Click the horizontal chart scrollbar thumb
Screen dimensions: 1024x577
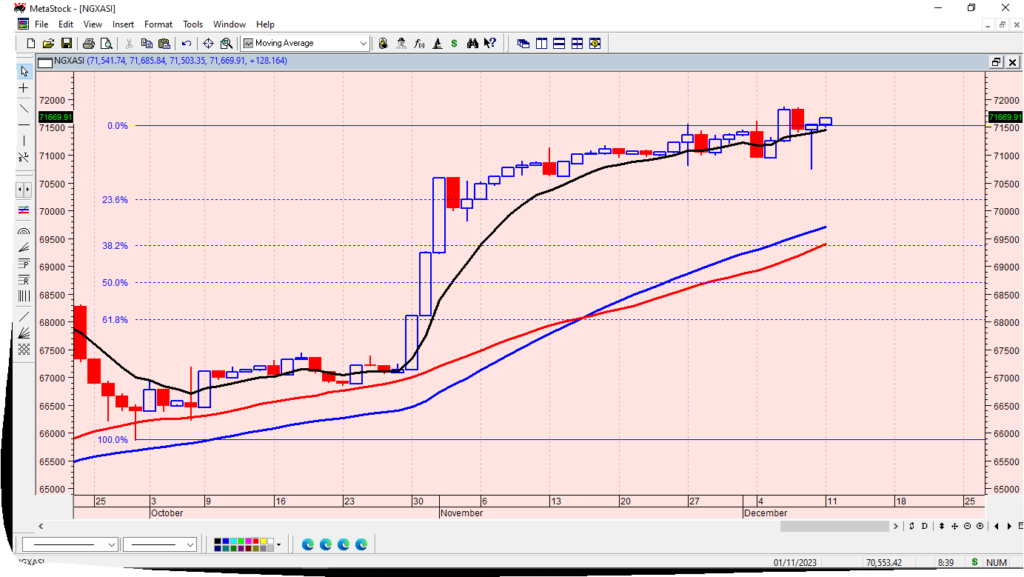click(834, 526)
